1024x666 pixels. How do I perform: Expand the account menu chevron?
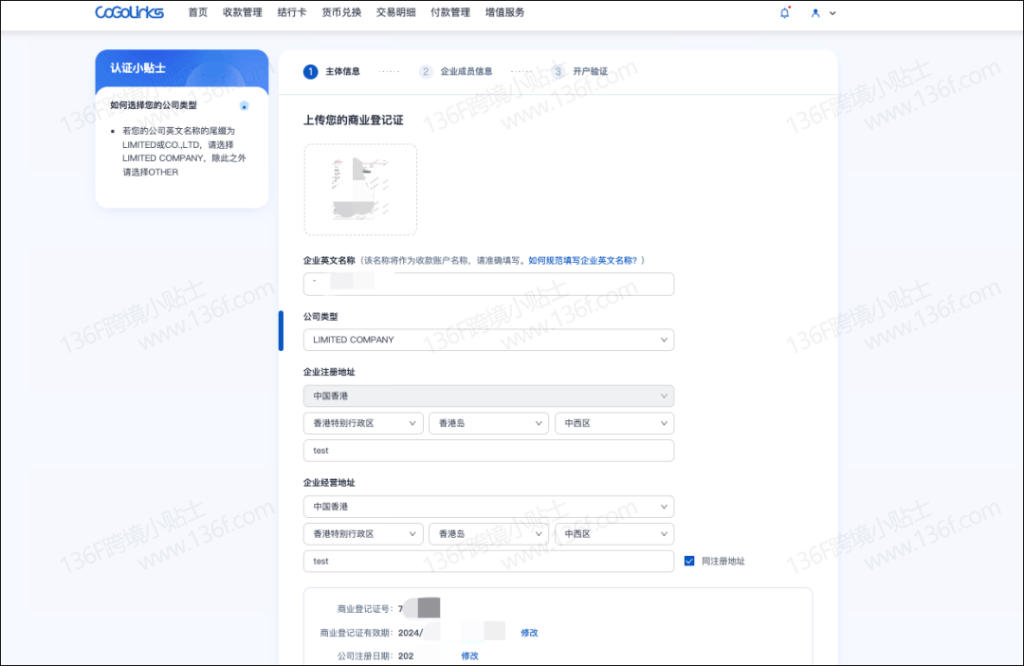(x=833, y=13)
